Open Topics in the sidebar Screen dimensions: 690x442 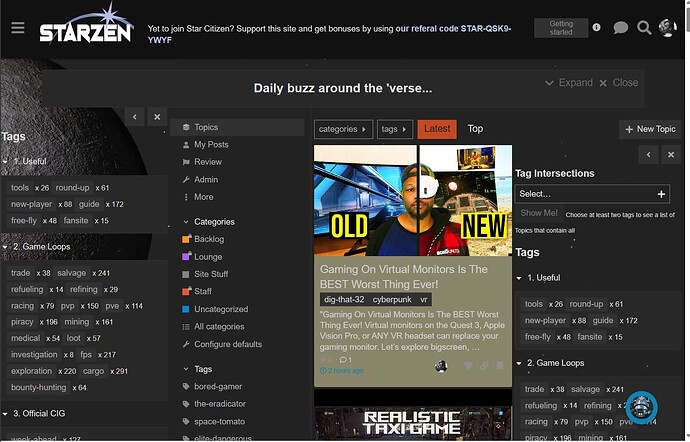[x=237, y=127]
